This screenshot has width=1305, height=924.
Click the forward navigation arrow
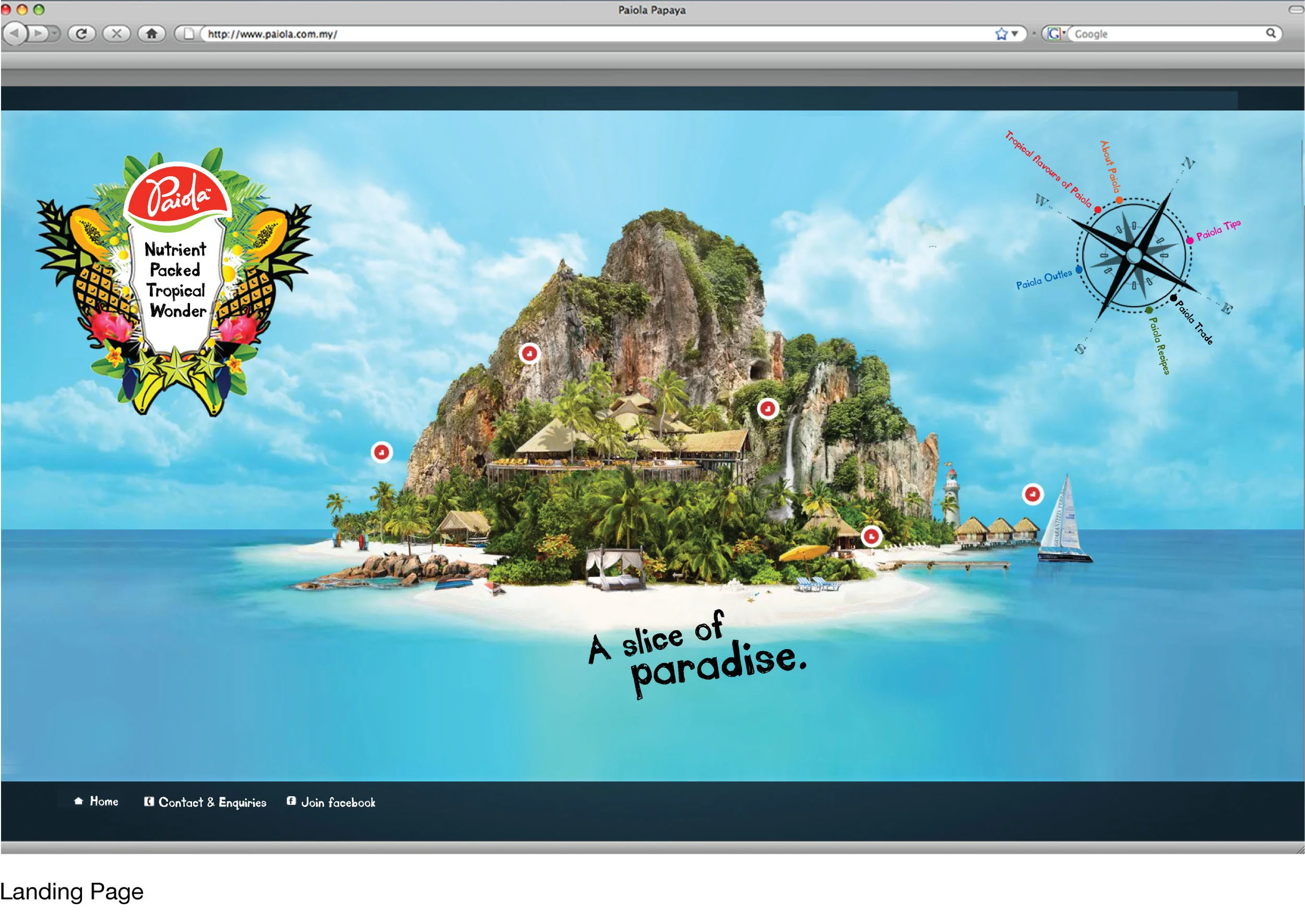point(38,33)
